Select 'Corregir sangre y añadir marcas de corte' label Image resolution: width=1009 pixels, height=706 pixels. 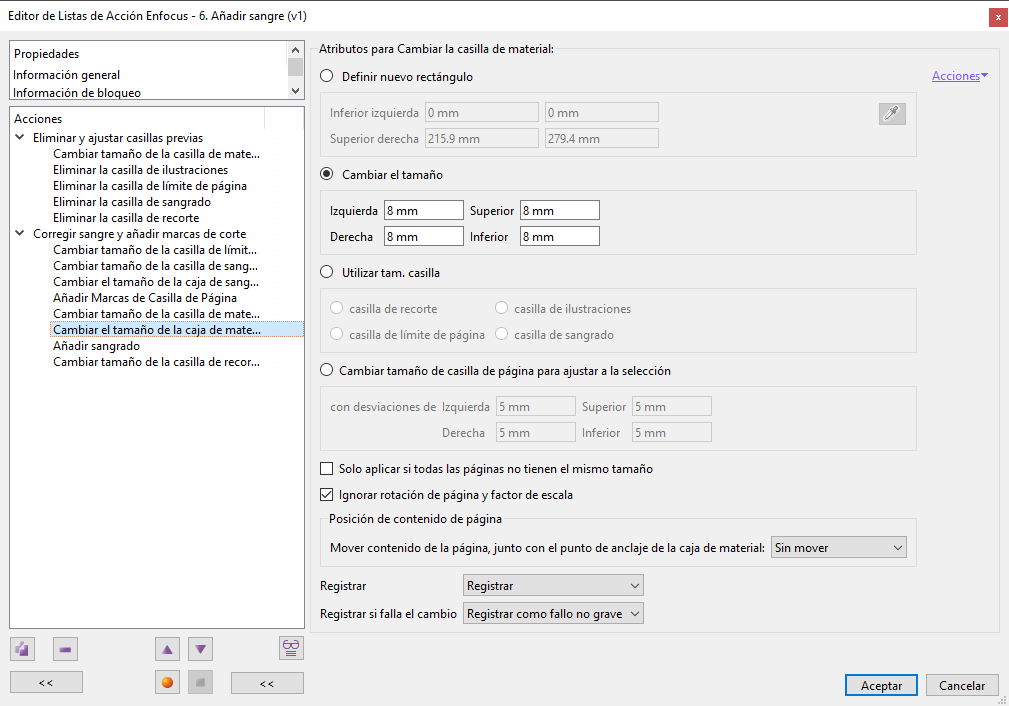[x=140, y=234]
